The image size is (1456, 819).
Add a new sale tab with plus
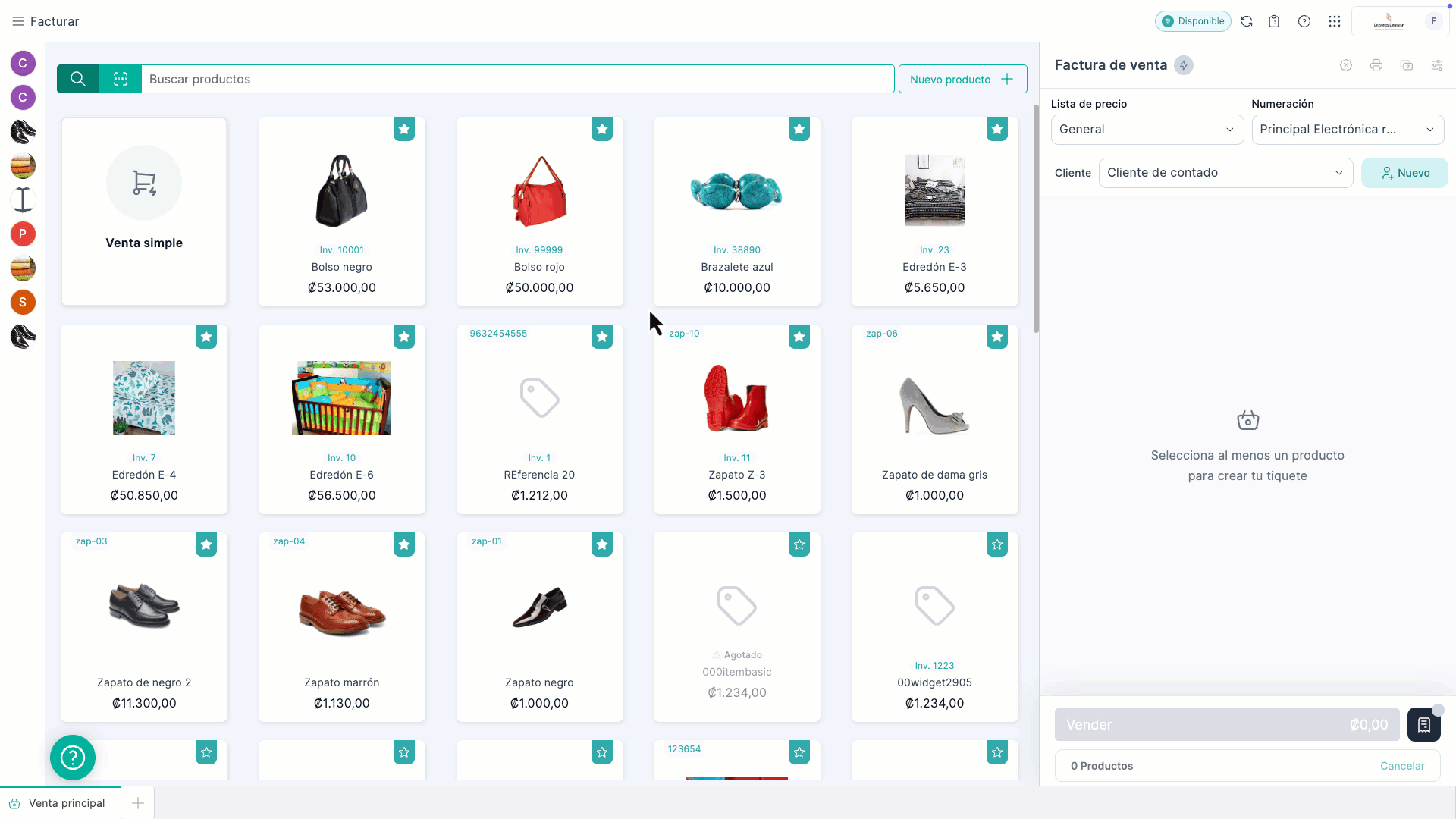pyautogui.click(x=138, y=803)
